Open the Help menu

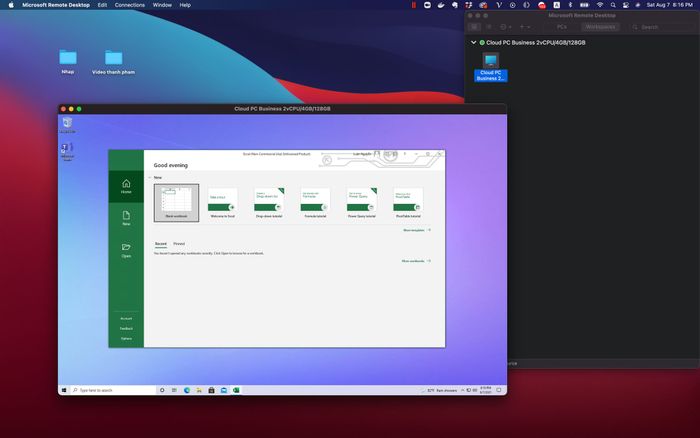185,5
